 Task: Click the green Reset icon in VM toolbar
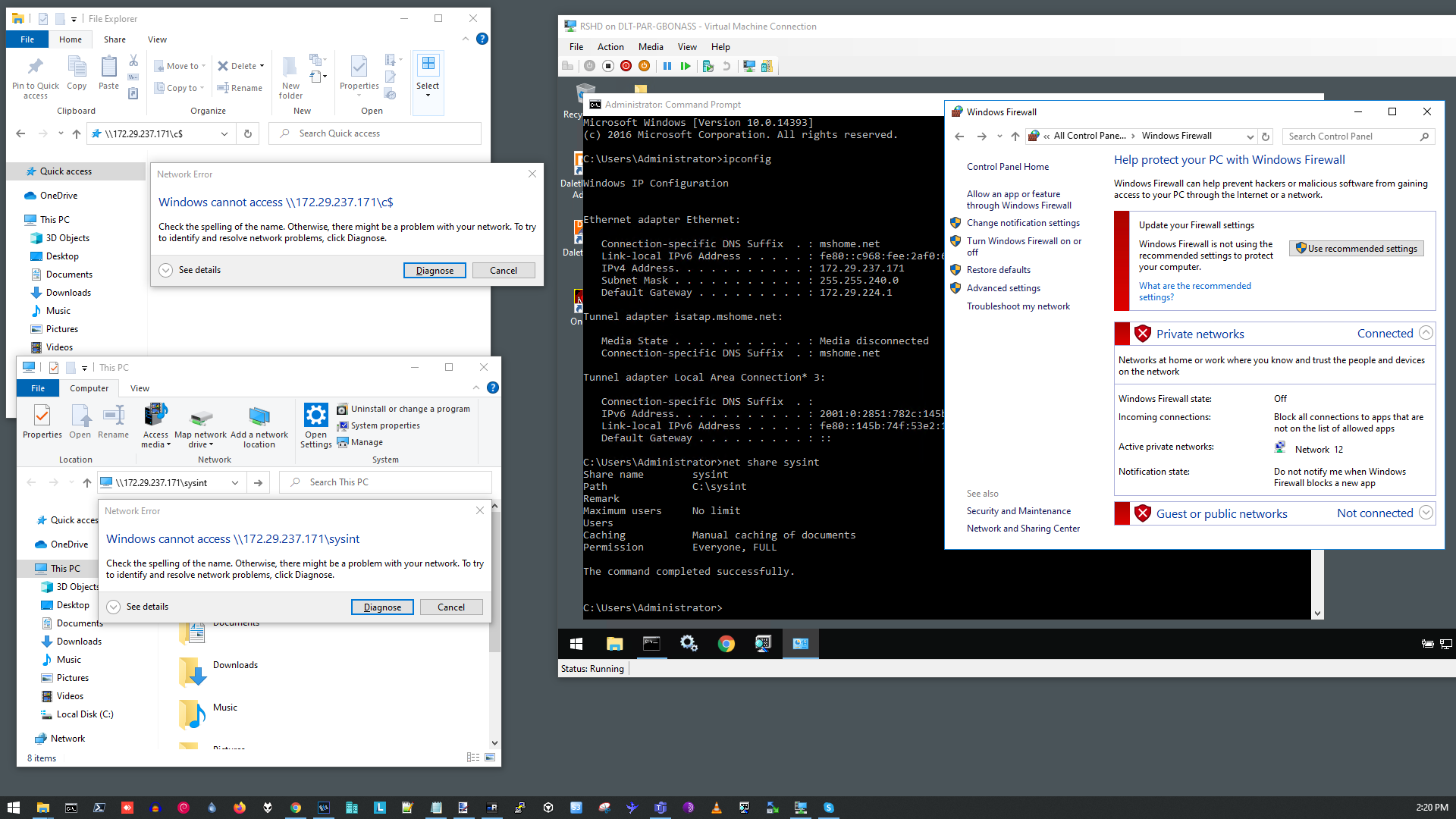pyautogui.click(x=686, y=66)
